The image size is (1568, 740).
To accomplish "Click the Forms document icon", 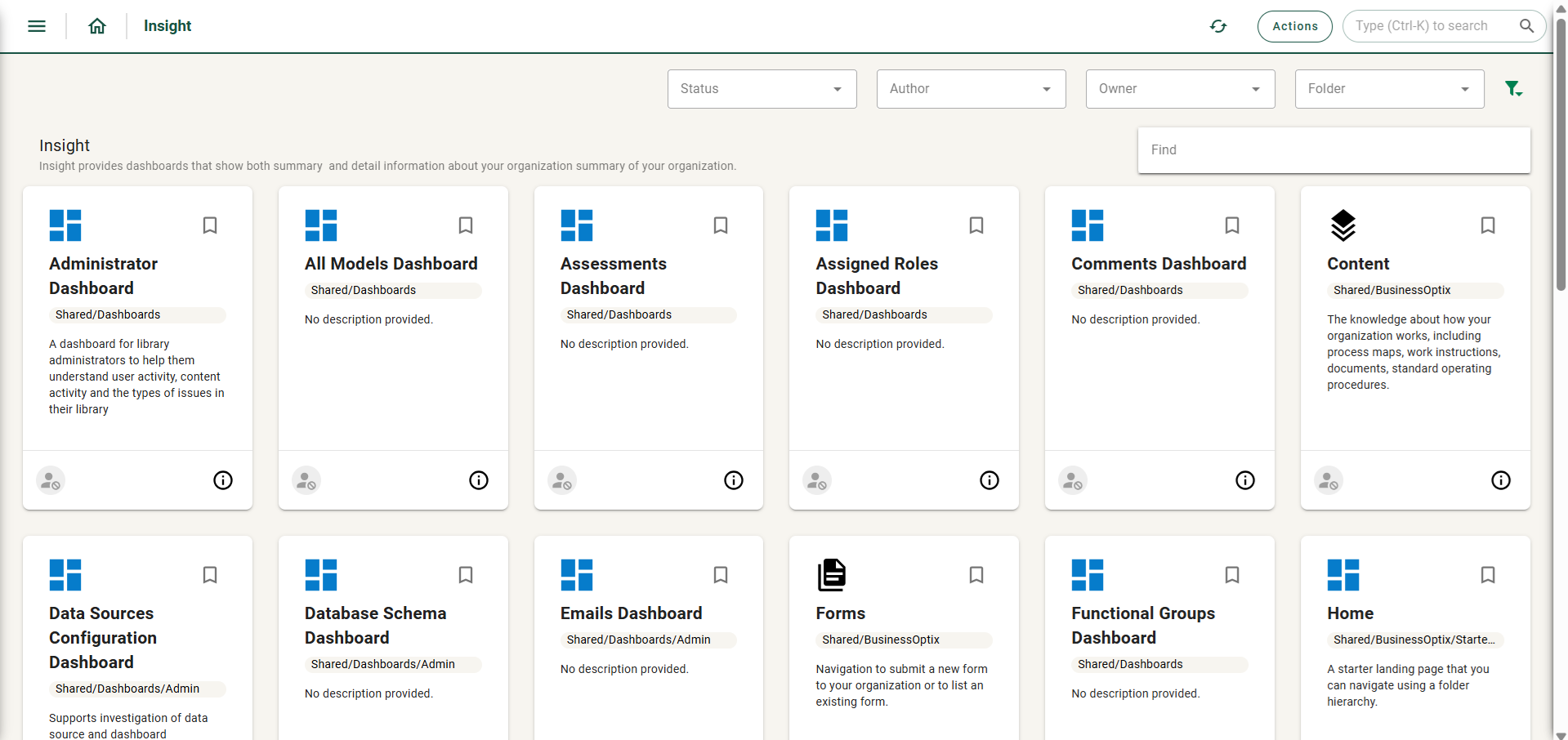I will coord(832,575).
